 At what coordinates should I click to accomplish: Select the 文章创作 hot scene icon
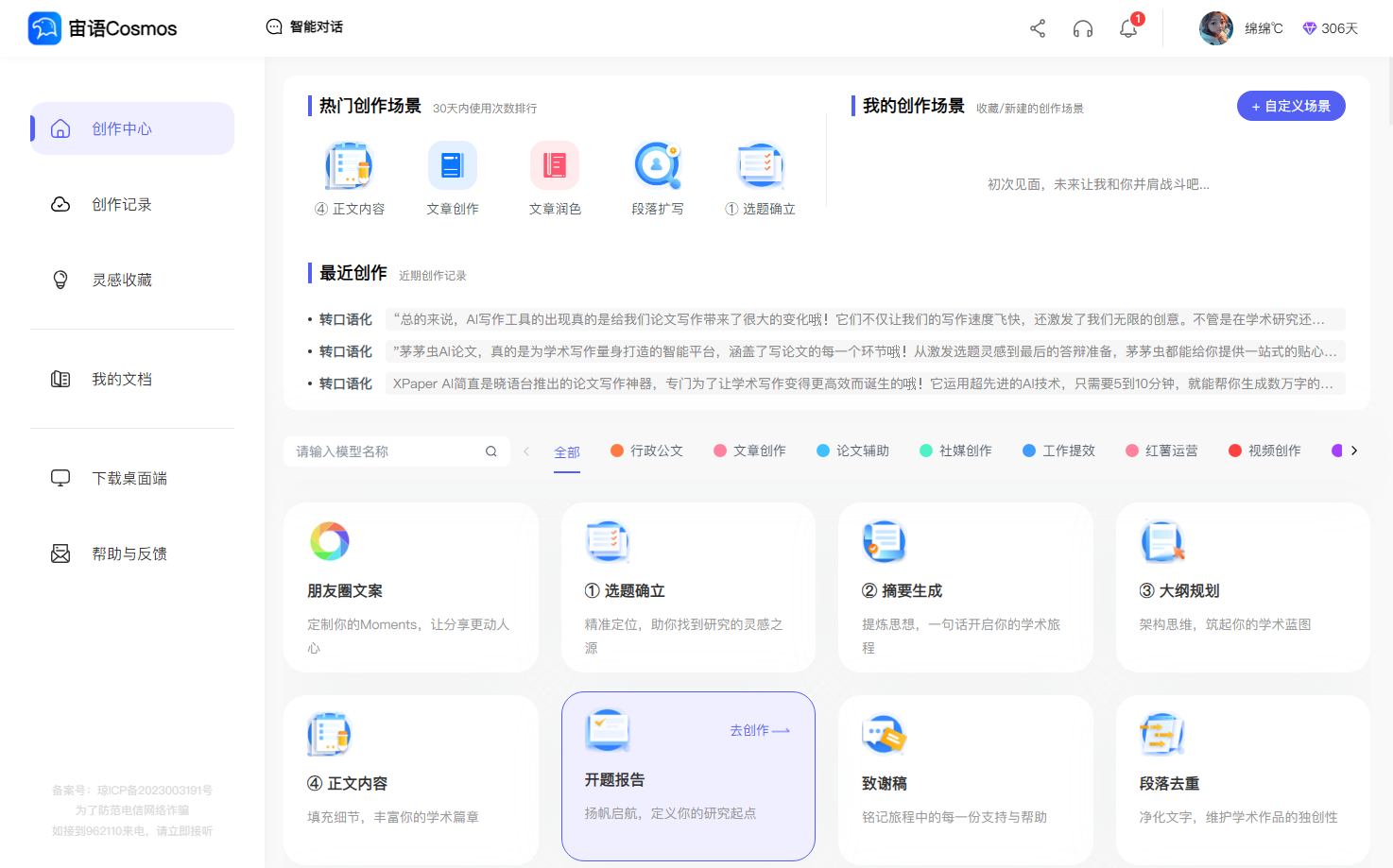[453, 165]
